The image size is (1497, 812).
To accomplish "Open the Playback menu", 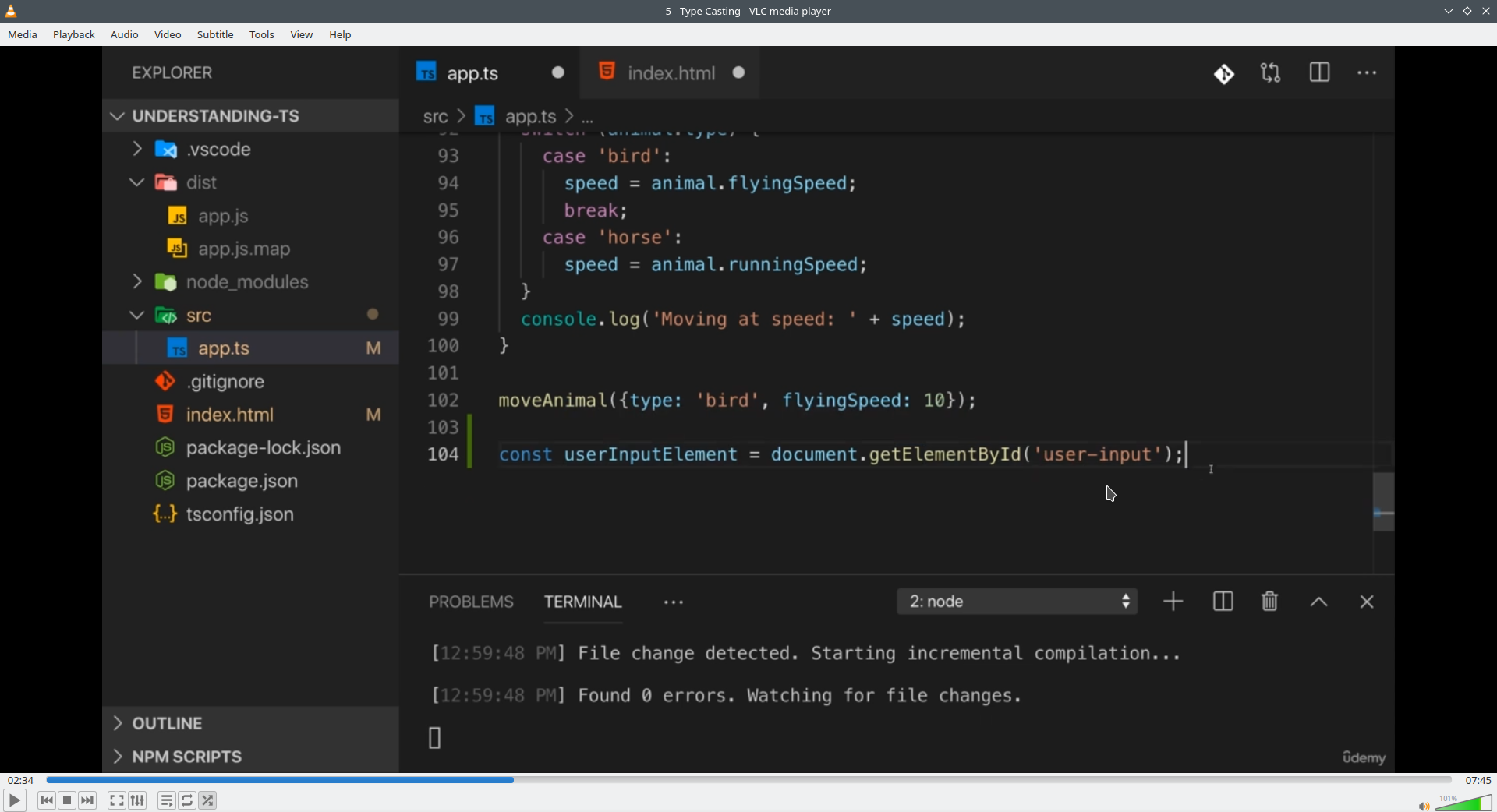I will (74, 34).
